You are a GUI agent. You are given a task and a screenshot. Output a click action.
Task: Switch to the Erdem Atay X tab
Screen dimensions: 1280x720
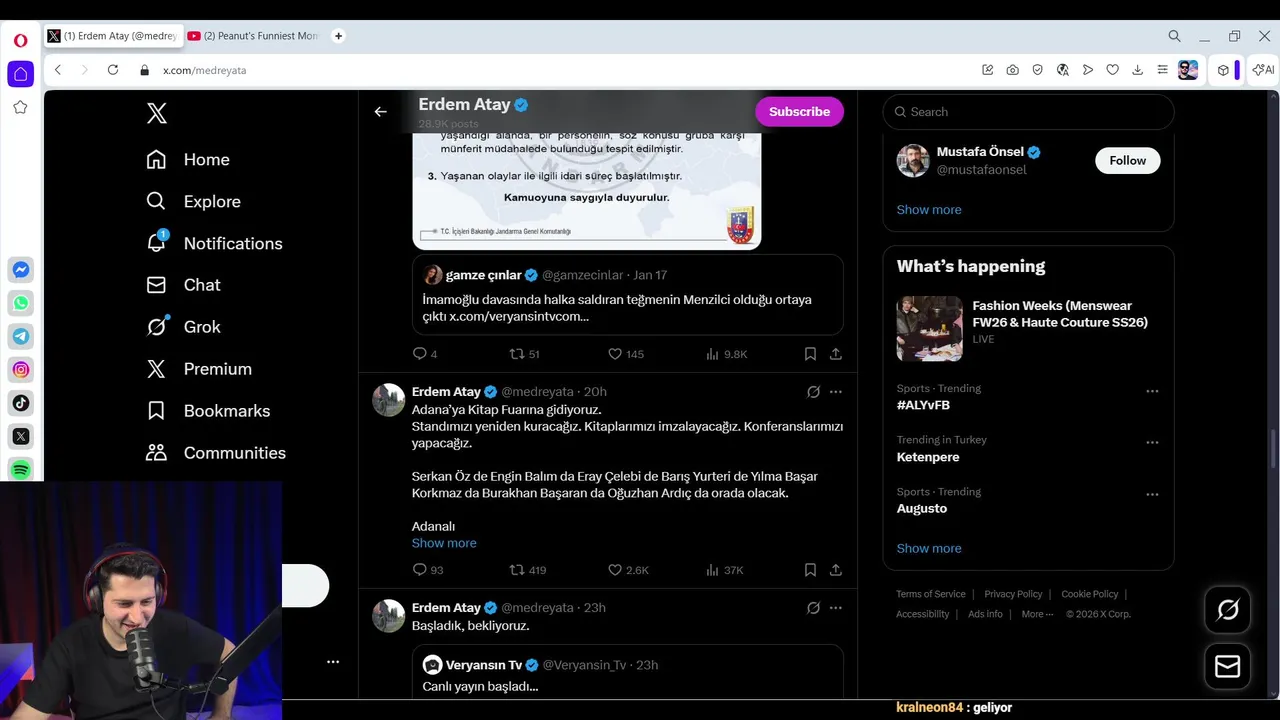click(112, 36)
